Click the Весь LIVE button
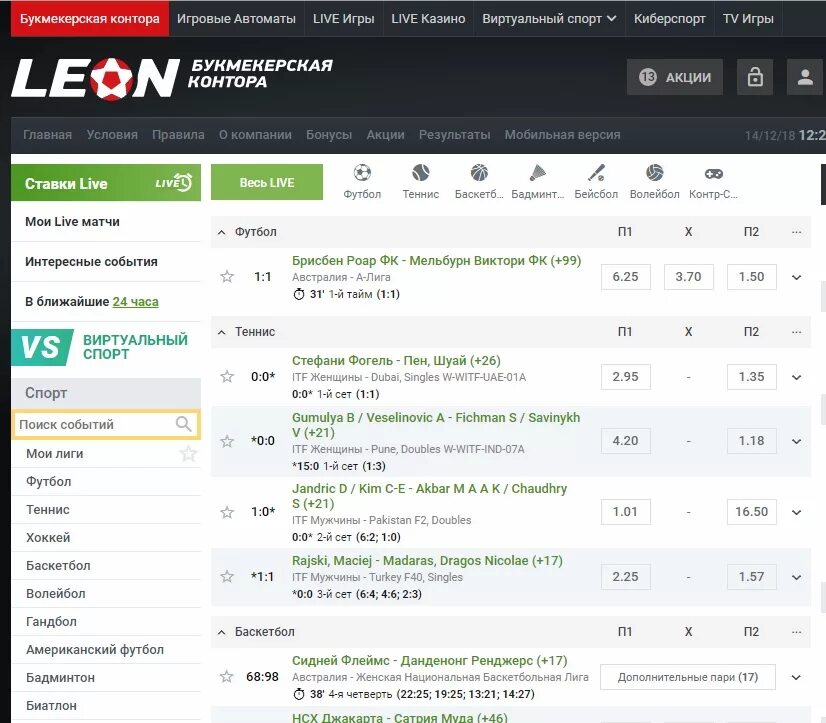 pyautogui.click(x=267, y=182)
